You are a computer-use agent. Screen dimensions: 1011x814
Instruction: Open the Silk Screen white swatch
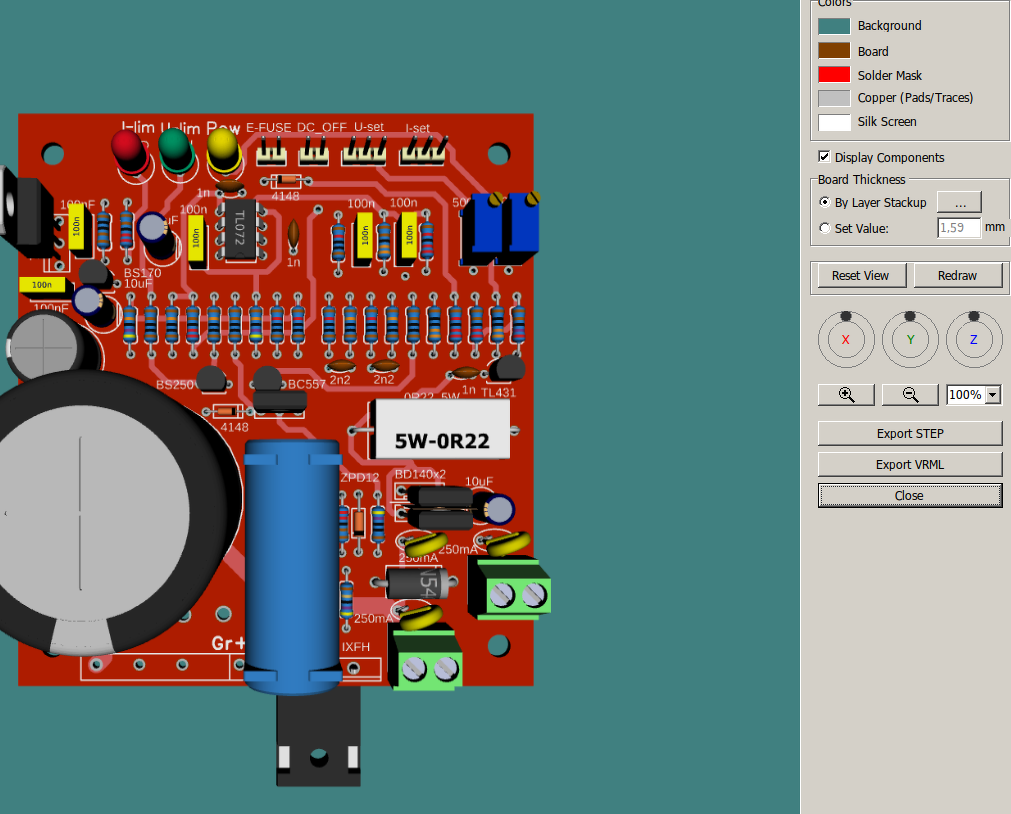[x=834, y=122]
